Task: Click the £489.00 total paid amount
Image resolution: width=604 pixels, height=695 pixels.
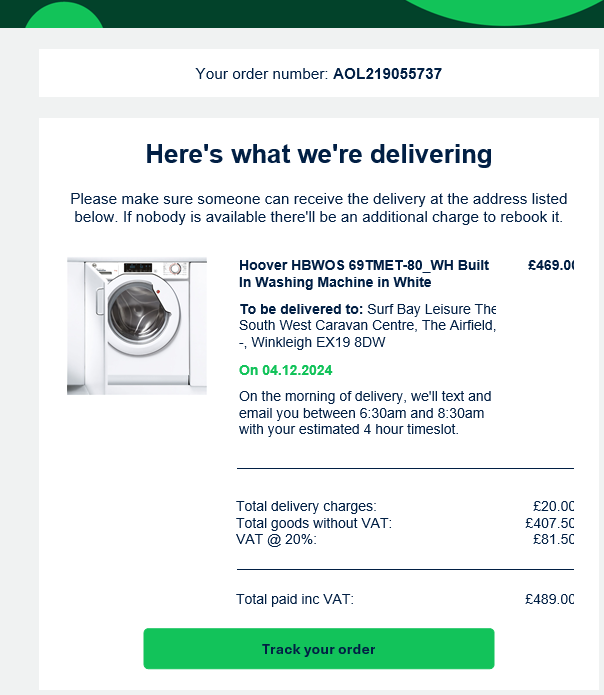Action: [x=549, y=599]
